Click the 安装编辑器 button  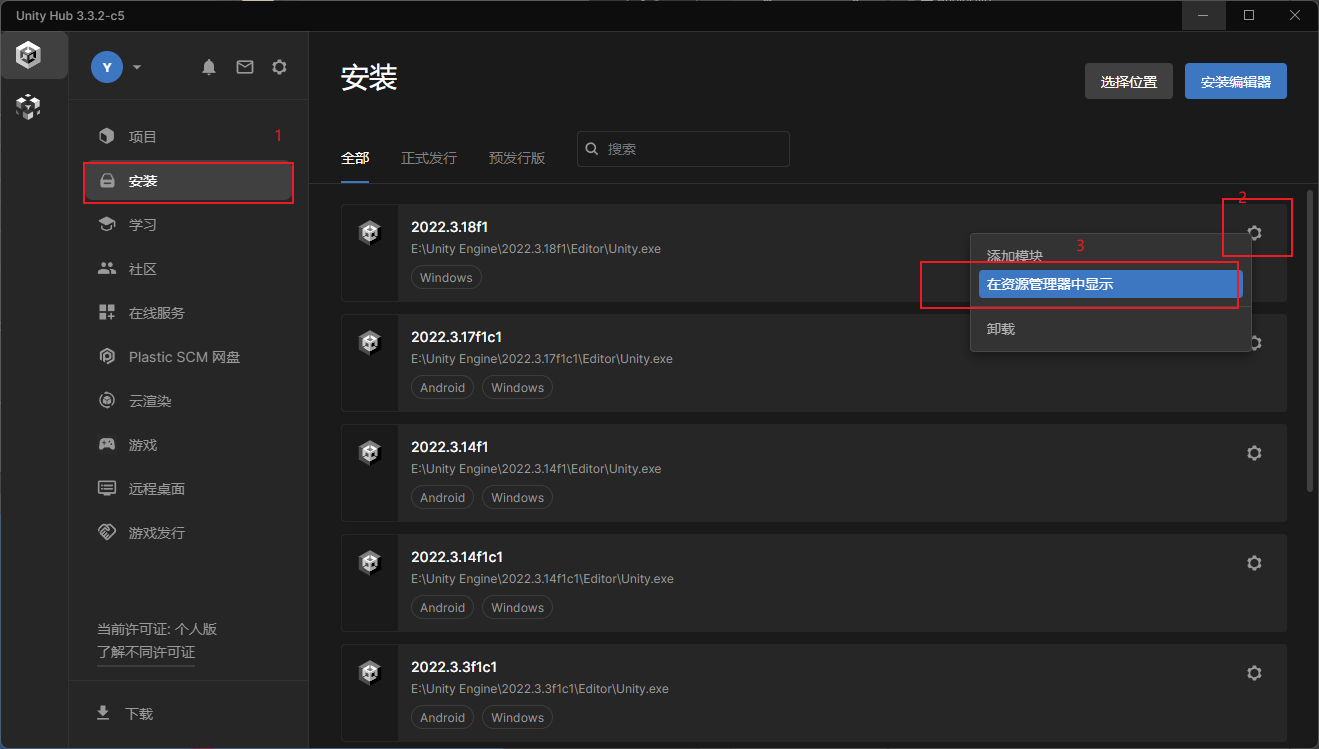[x=1235, y=81]
